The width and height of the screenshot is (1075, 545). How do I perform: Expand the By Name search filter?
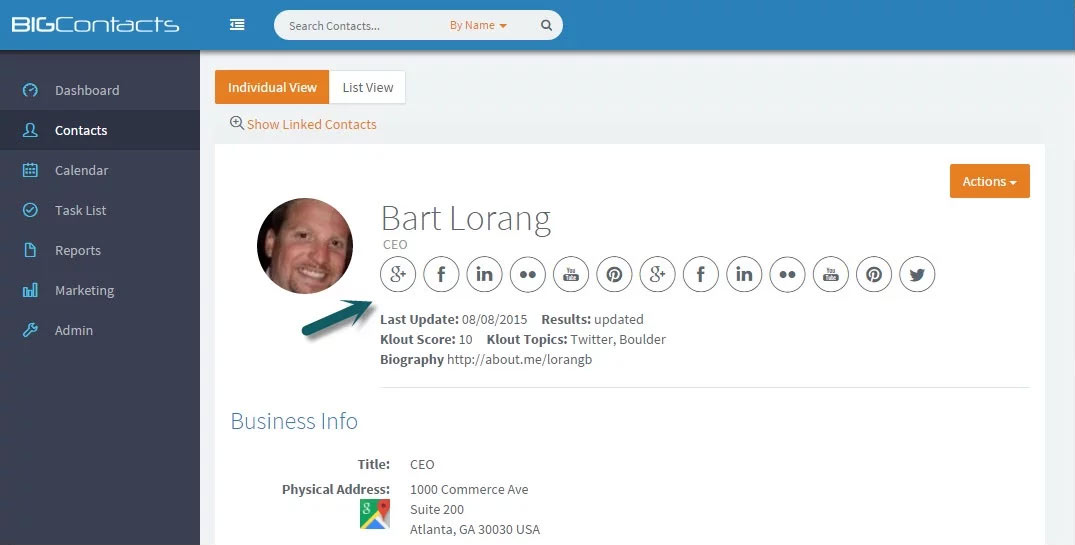(x=478, y=25)
